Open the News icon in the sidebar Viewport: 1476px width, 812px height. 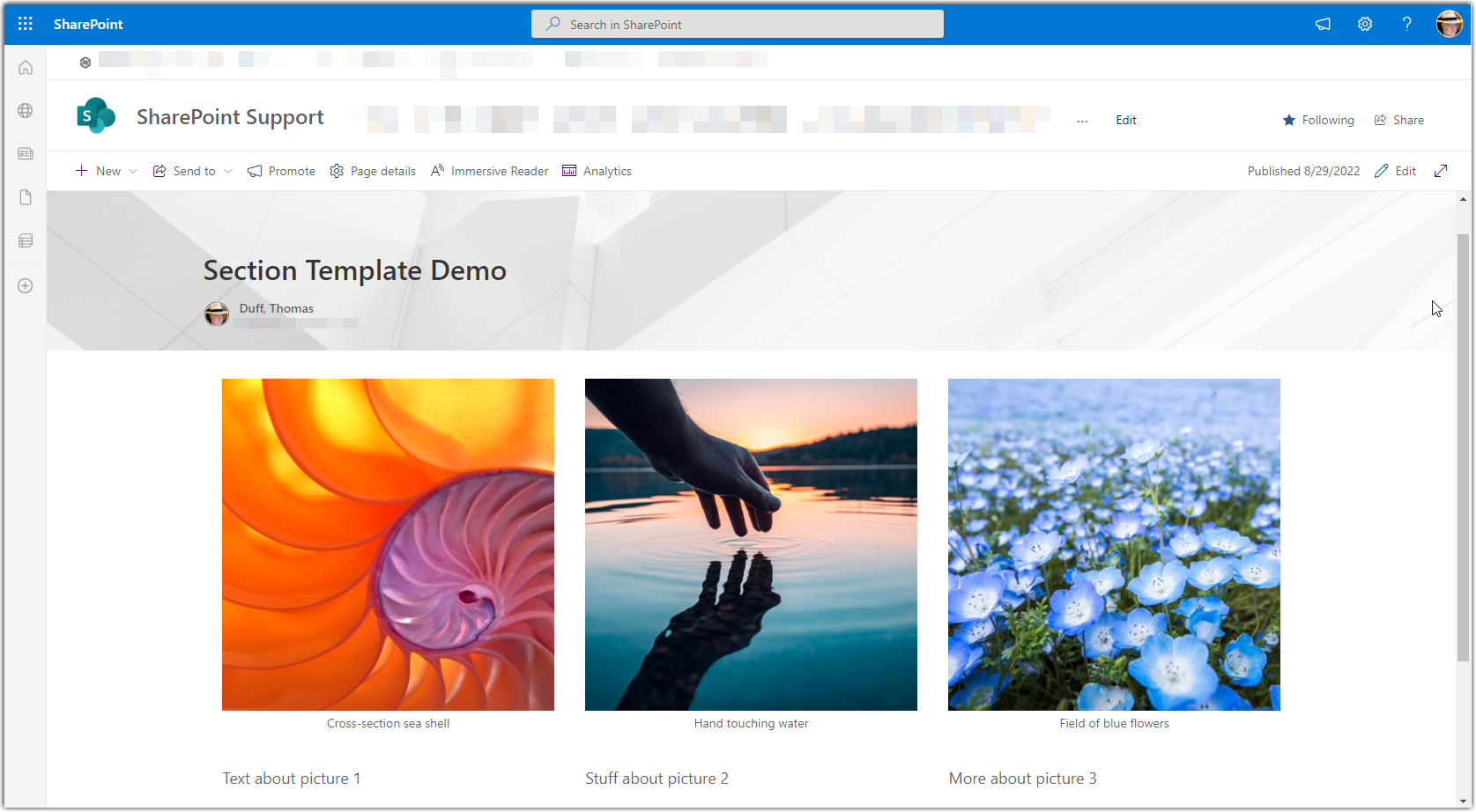pyautogui.click(x=25, y=152)
